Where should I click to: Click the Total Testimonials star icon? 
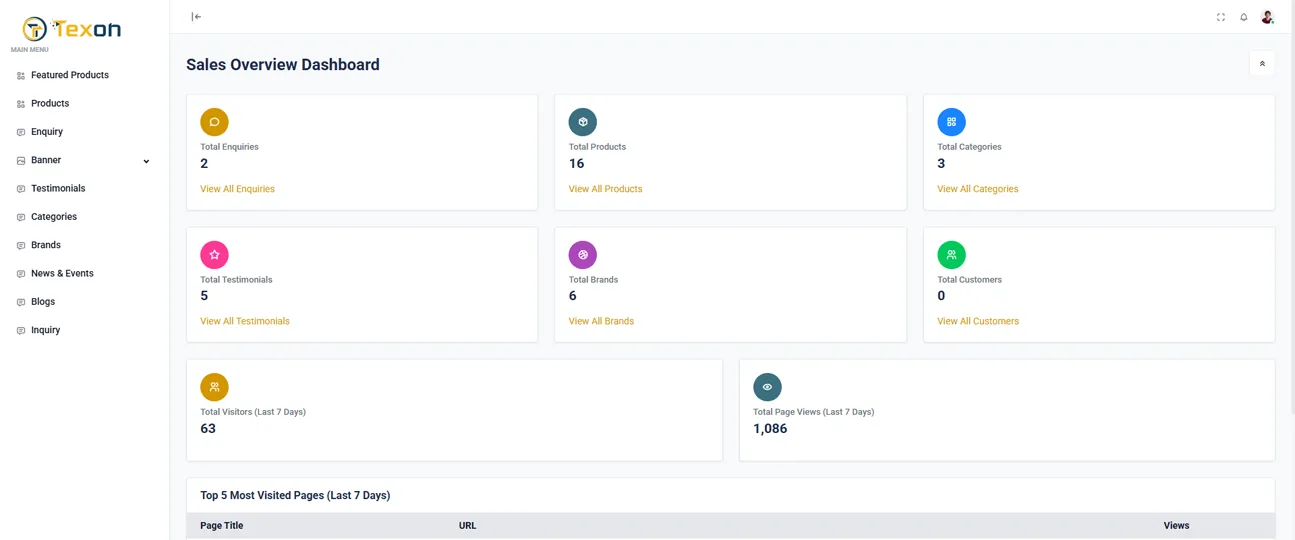(214, 255)
